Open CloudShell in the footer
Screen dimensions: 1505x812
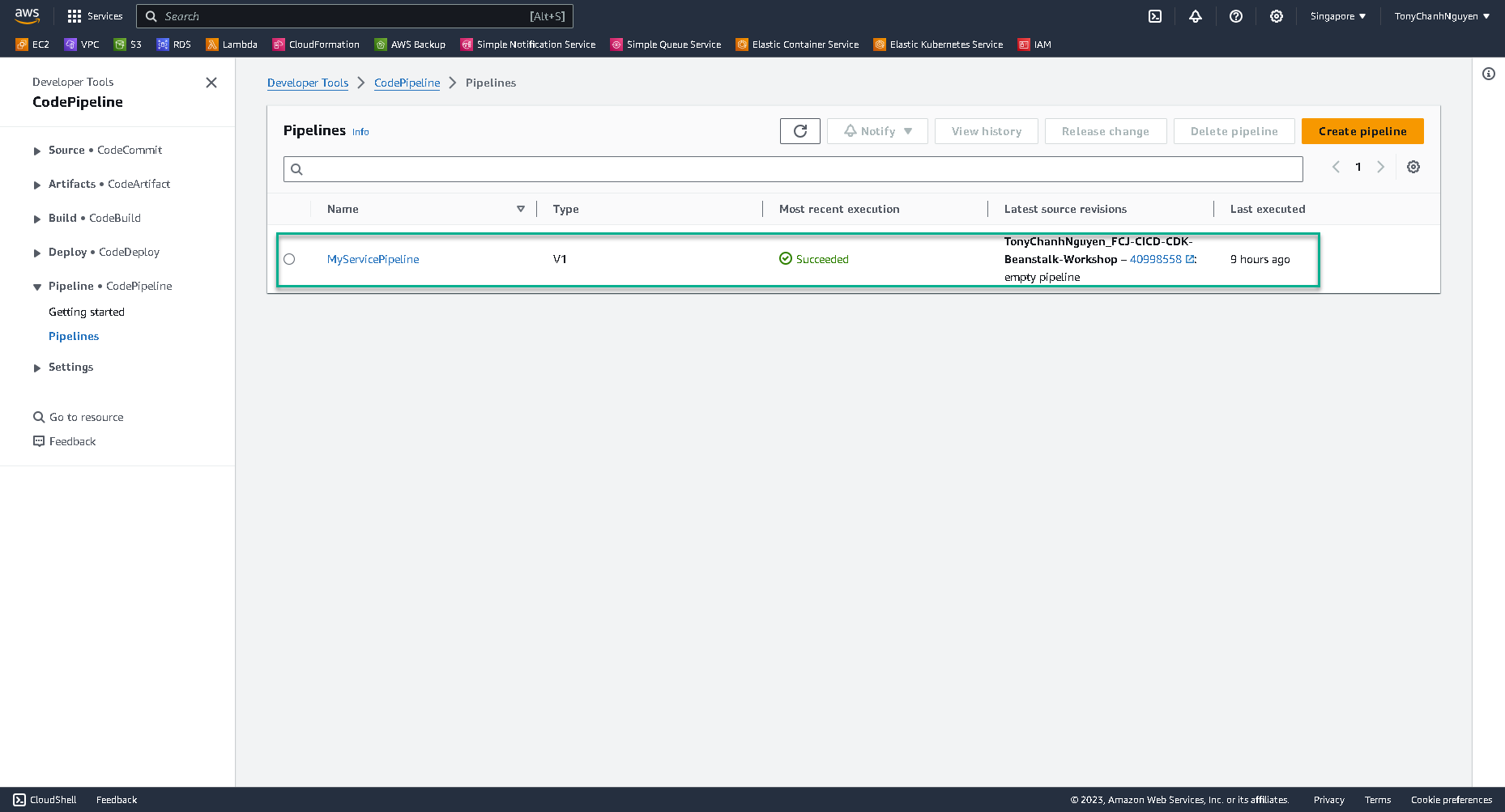[x=45, y=800]
